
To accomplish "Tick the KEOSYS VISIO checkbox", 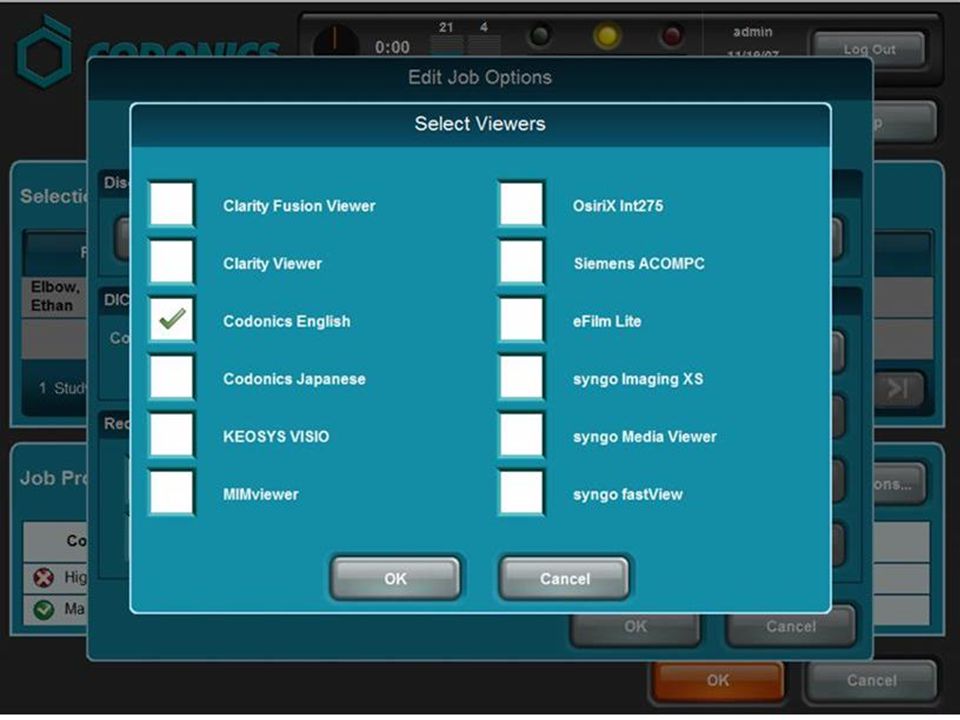I will 171,435.
